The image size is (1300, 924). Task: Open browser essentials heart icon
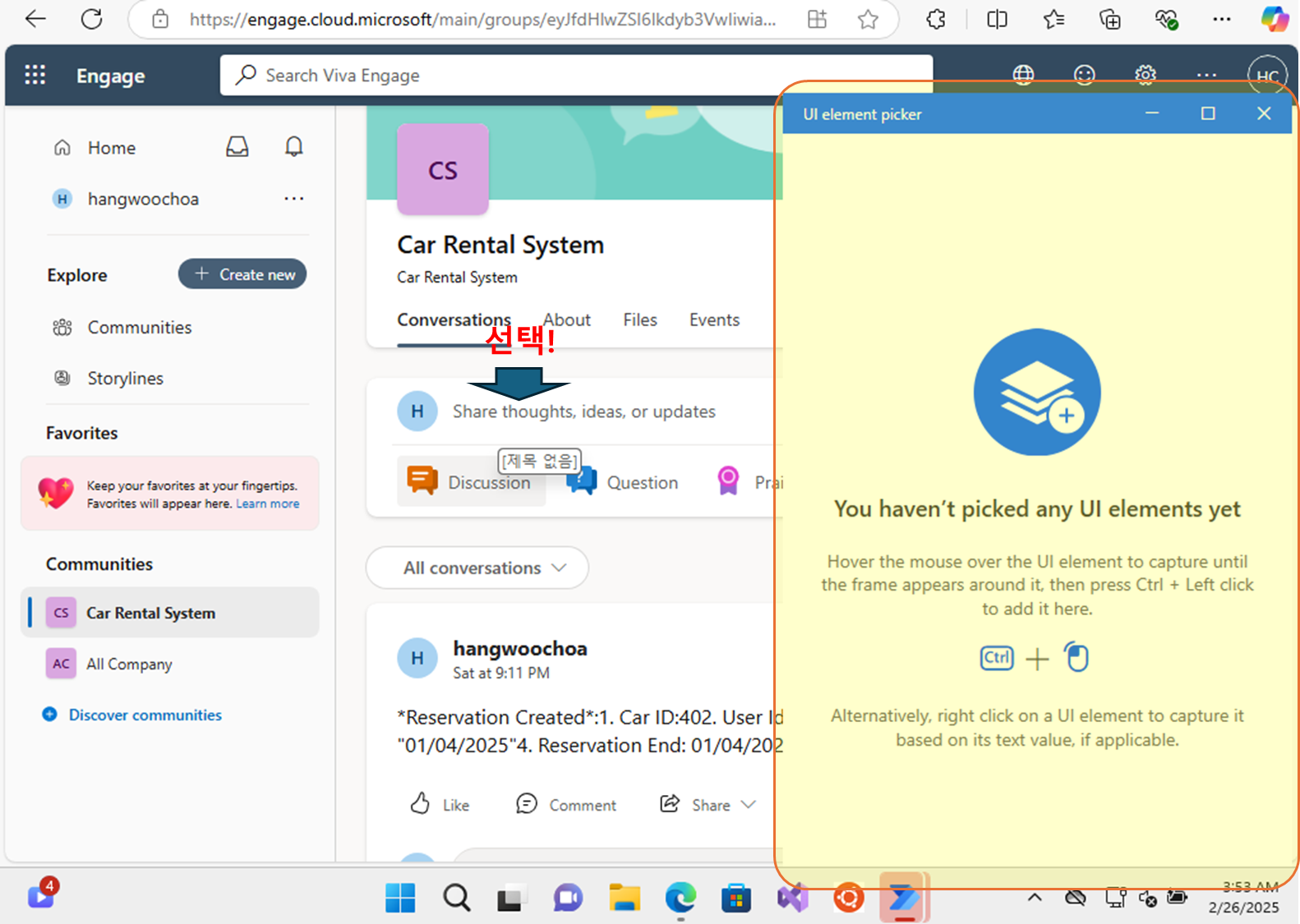pyautogui.click(x=1166, y=19)
